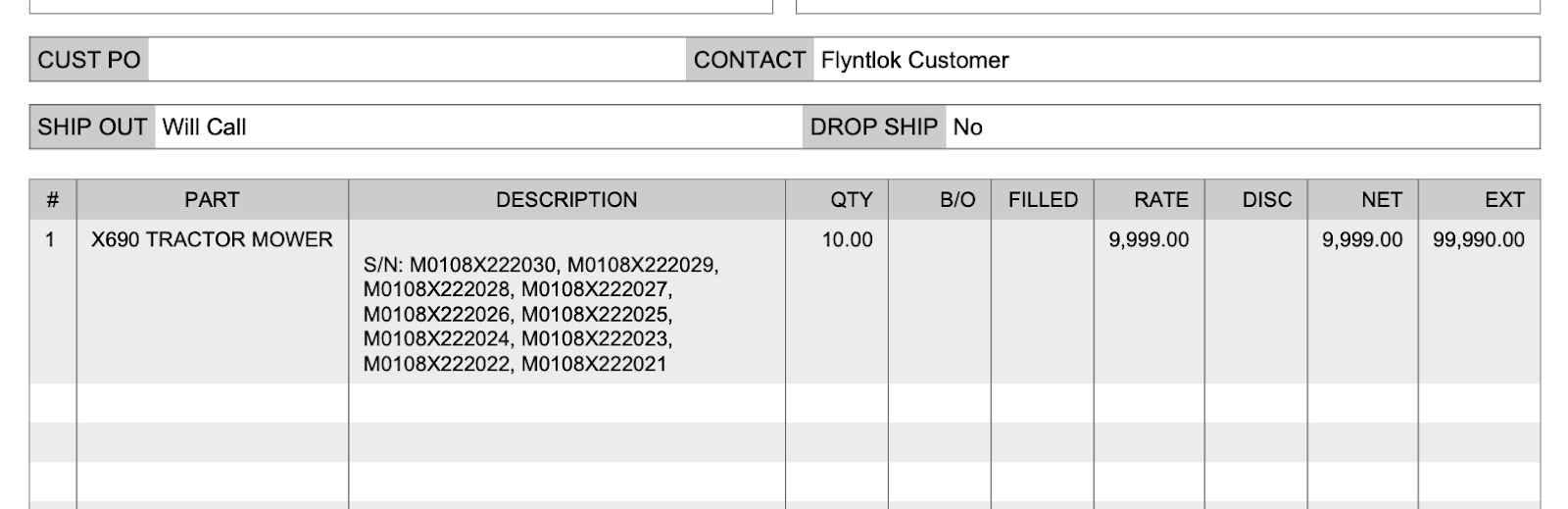Click the SHIP OUT Will Call value
The width and height of the screenshot is (1568, 509).
[204, 127]
